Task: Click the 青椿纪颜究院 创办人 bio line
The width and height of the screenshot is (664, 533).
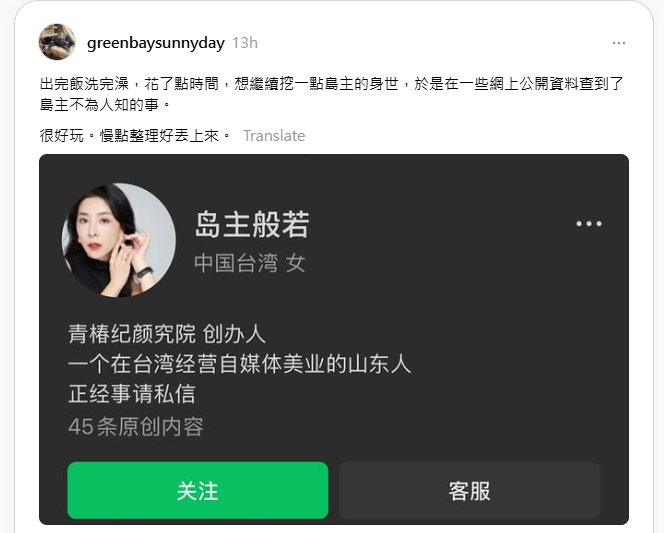Action: pos(167,334)
